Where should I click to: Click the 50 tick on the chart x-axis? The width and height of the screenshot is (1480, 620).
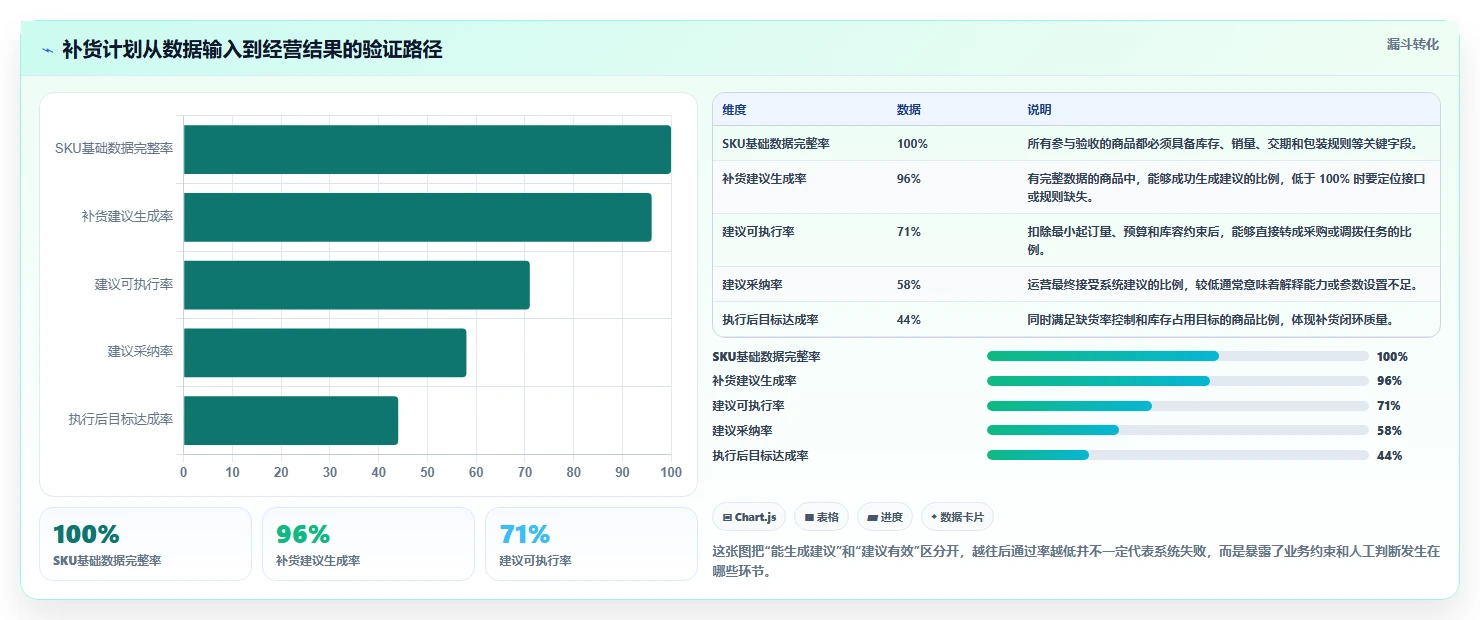427,472
